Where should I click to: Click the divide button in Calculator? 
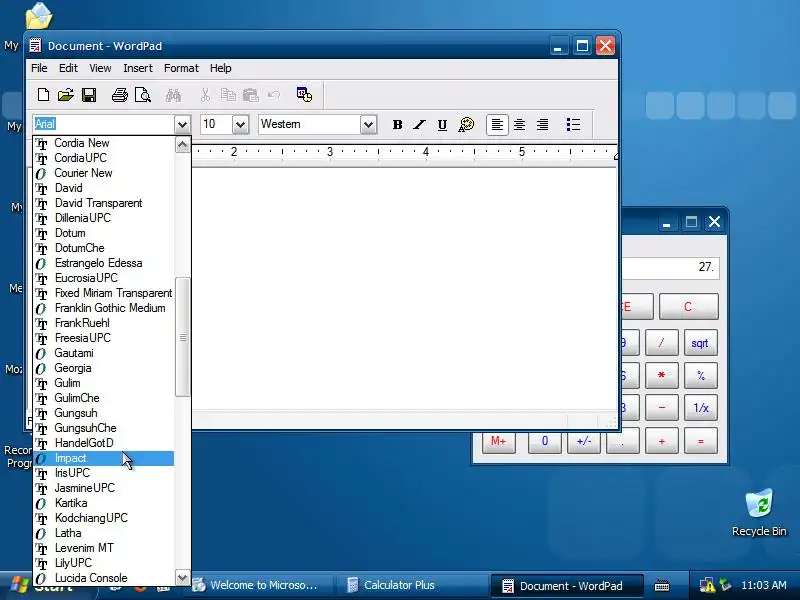[661, 343]
